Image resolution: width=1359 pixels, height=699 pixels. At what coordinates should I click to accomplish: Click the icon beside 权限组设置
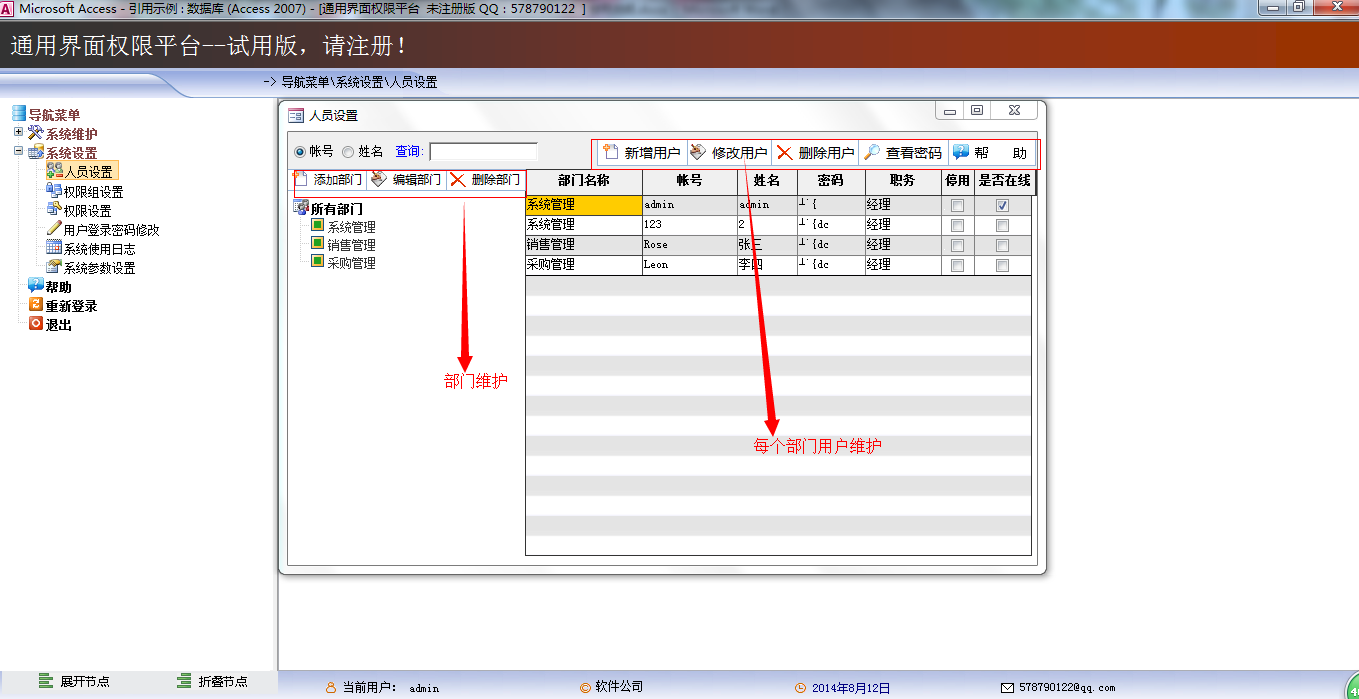[54, 191]
